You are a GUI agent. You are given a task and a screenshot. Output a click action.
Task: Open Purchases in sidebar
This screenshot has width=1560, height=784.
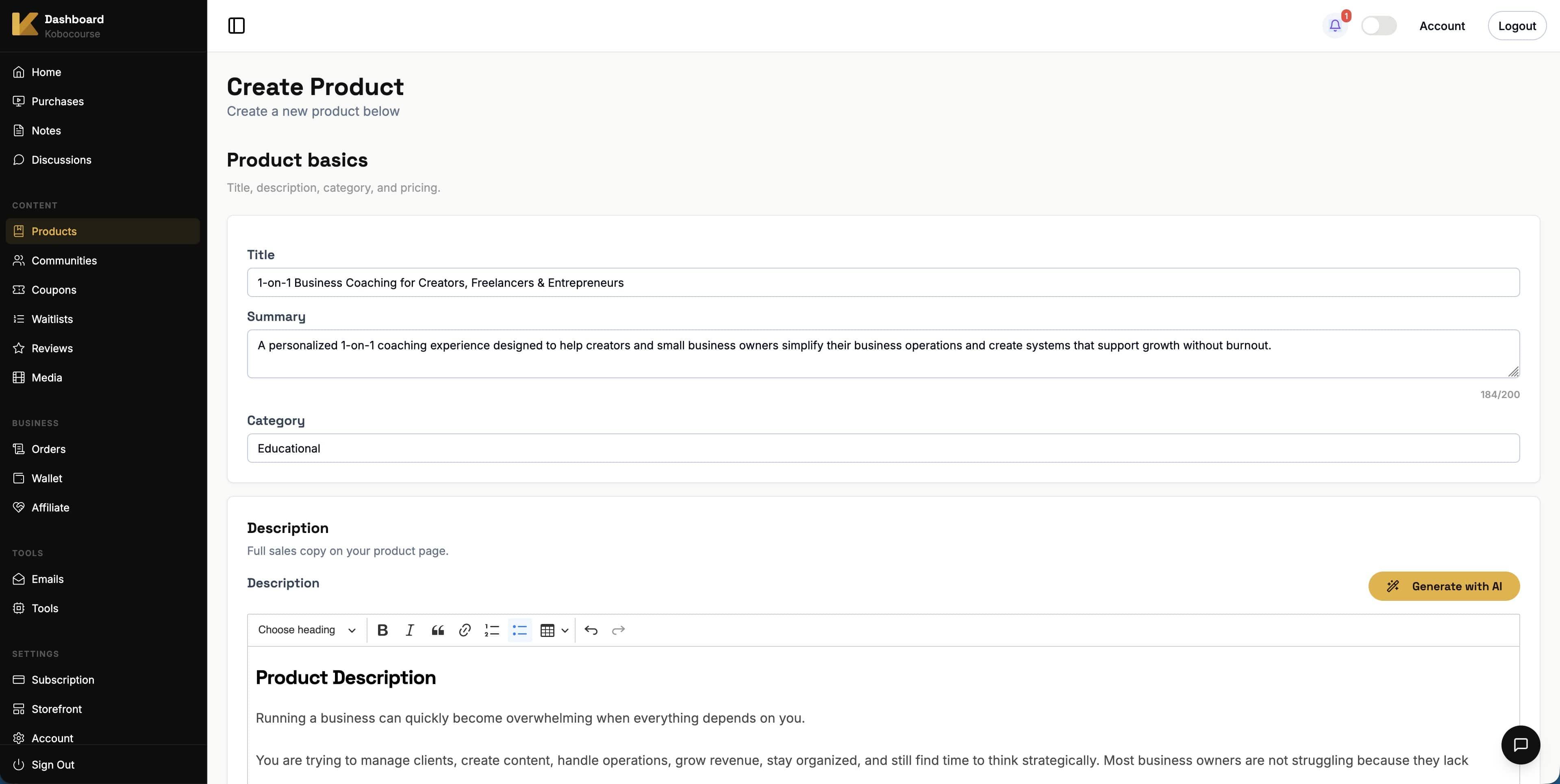click(x=103, y=101)
